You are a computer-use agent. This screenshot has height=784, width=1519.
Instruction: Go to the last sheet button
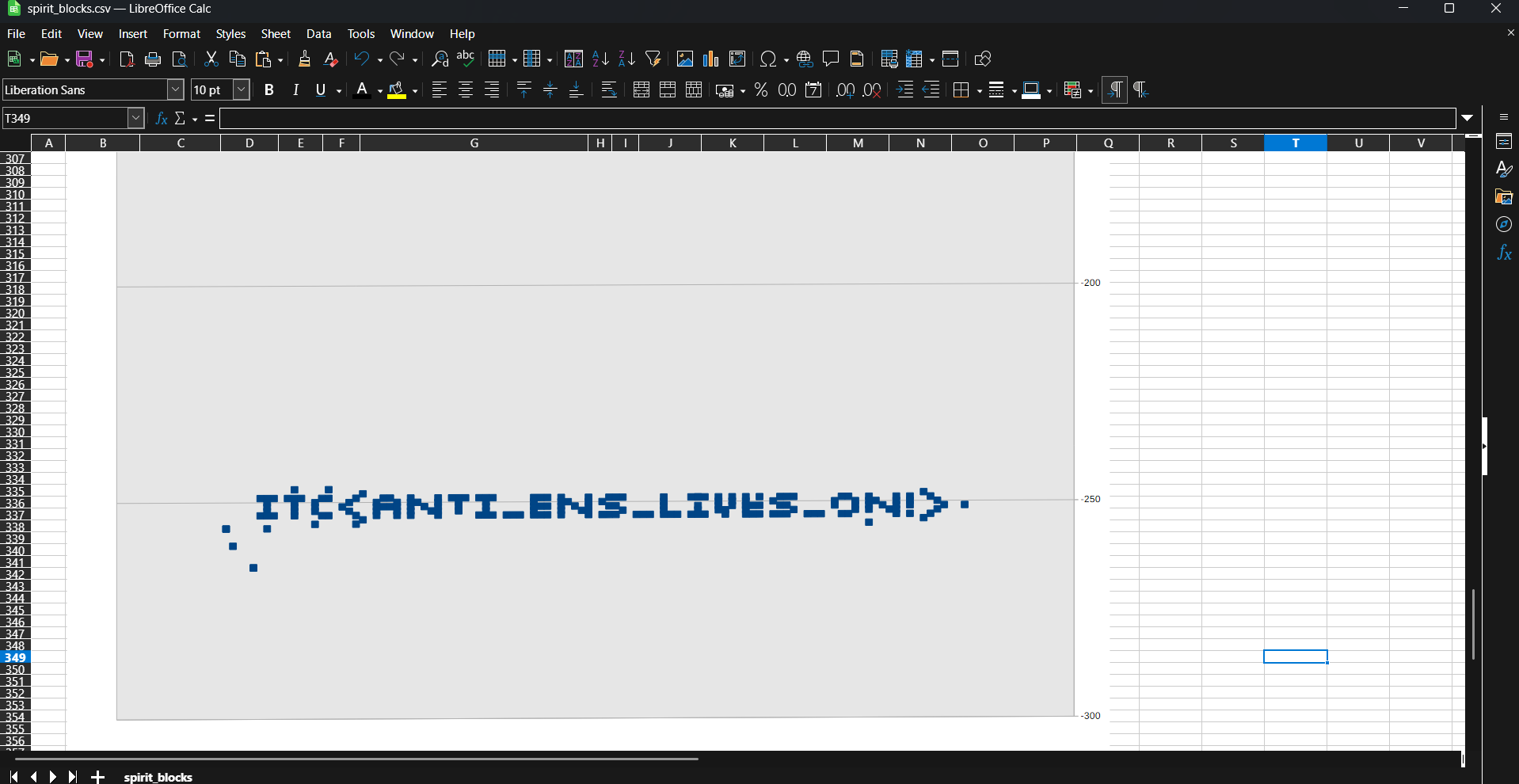72,777
